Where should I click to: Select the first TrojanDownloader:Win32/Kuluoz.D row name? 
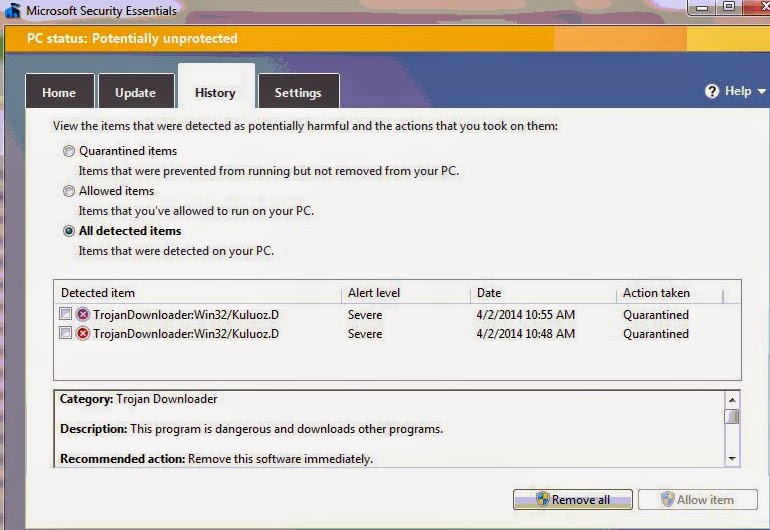tap(186, 314)
